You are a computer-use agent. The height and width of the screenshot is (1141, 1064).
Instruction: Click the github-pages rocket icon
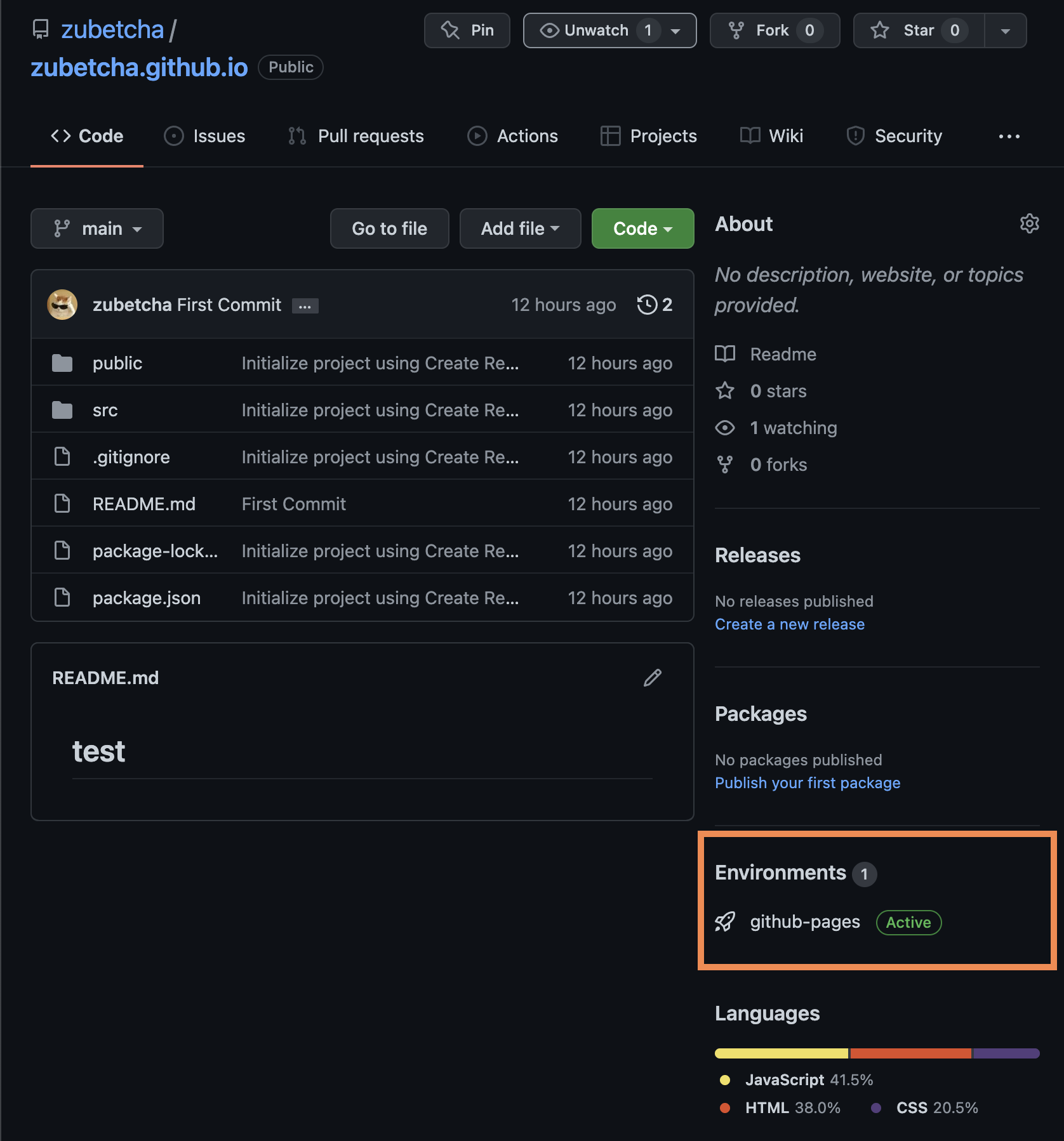click(725, 921)
